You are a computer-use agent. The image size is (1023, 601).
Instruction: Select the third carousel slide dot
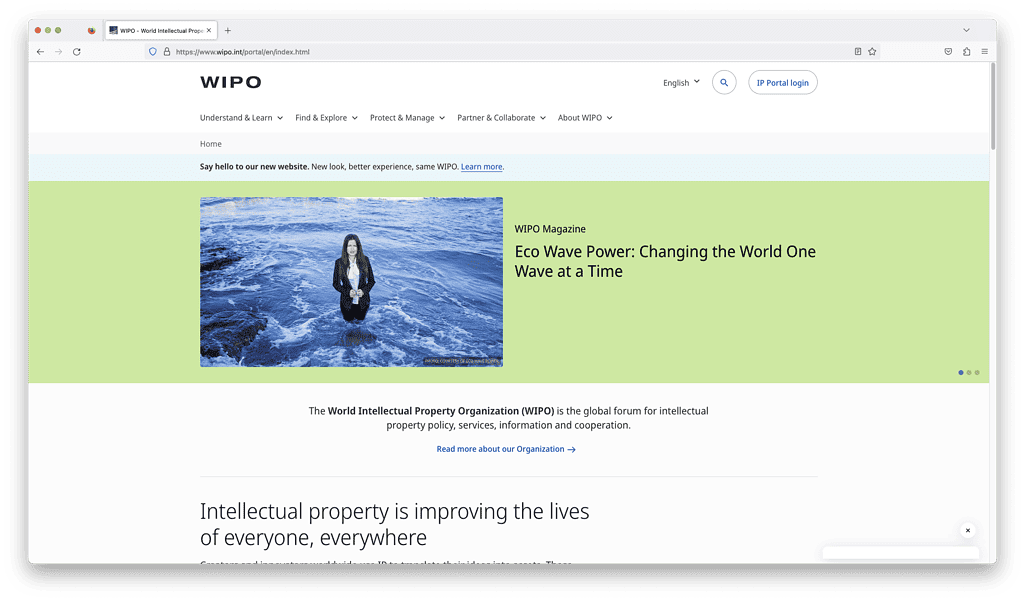pyautogui.click(x=977, y=373)
